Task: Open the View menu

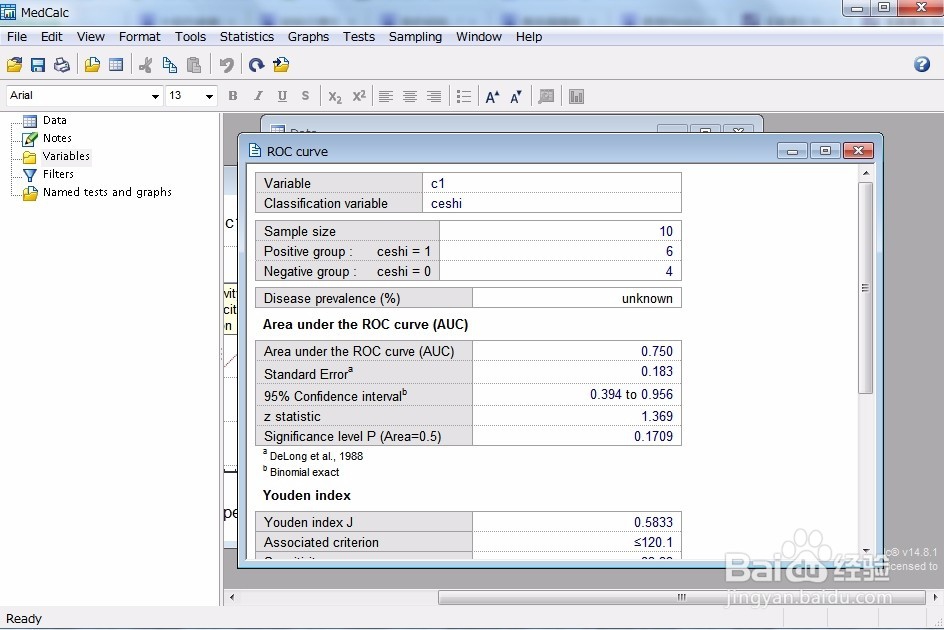Action: point(91,37)
